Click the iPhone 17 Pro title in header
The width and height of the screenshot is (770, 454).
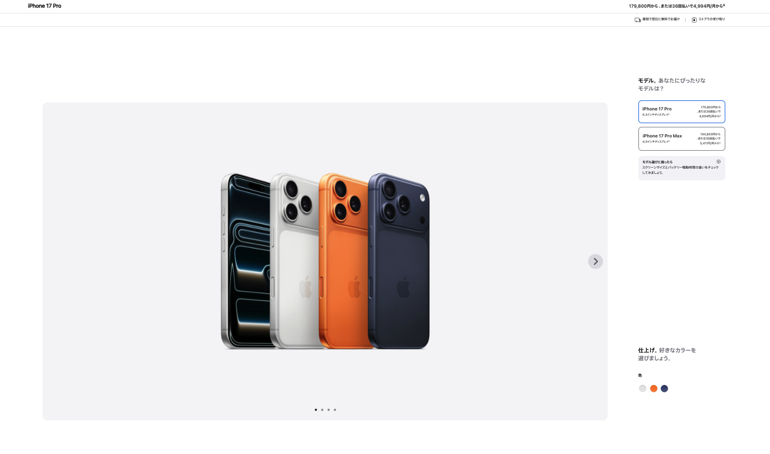tap(45, 6)
